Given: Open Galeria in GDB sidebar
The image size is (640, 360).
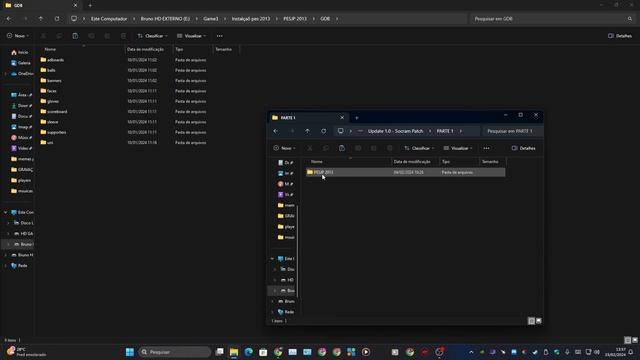Looking at the screenshot, I should point(20,63).
